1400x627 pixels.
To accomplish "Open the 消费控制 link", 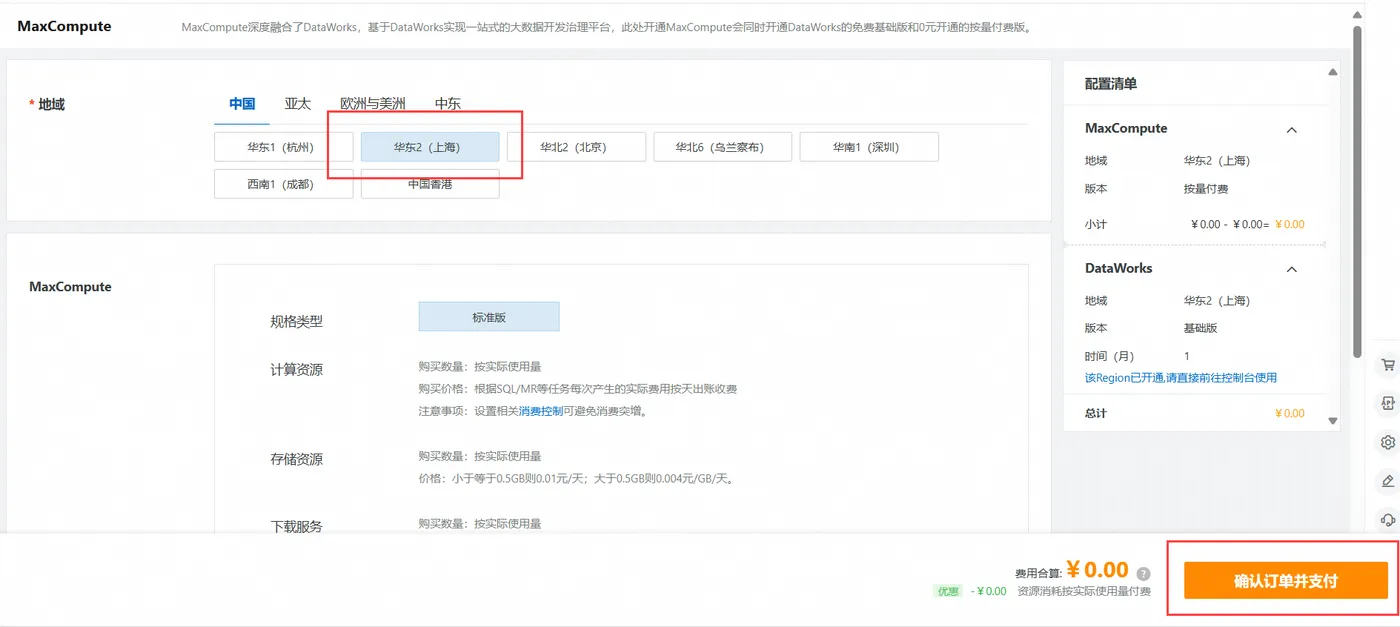I will 541,411.
